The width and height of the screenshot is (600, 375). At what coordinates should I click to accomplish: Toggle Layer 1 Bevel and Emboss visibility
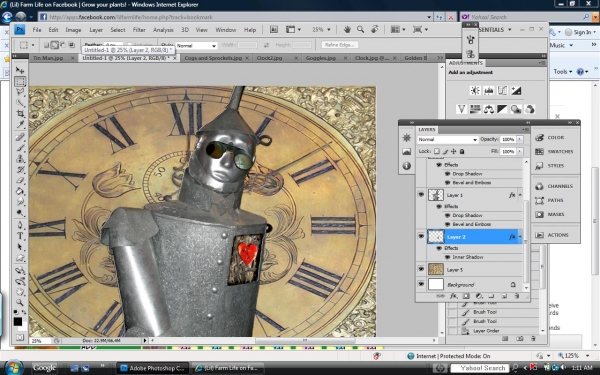tap(447, 224)
